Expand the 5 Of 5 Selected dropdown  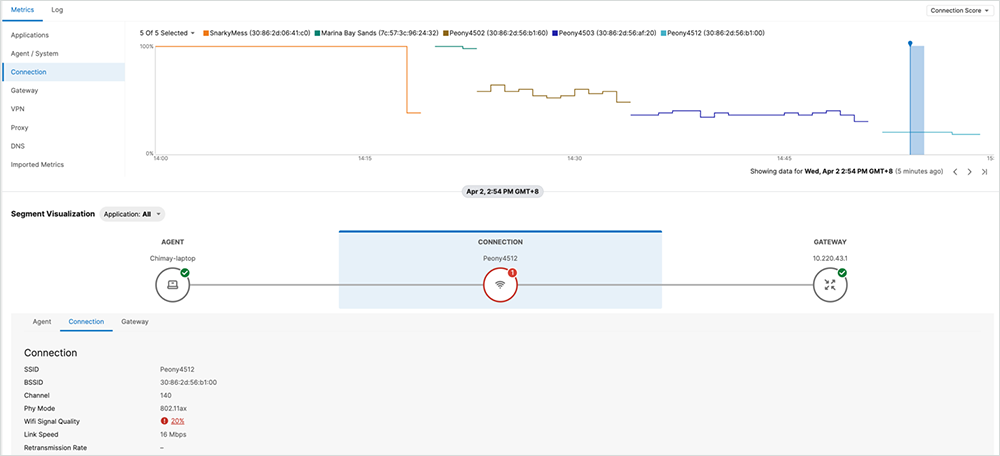coord(167,33)
